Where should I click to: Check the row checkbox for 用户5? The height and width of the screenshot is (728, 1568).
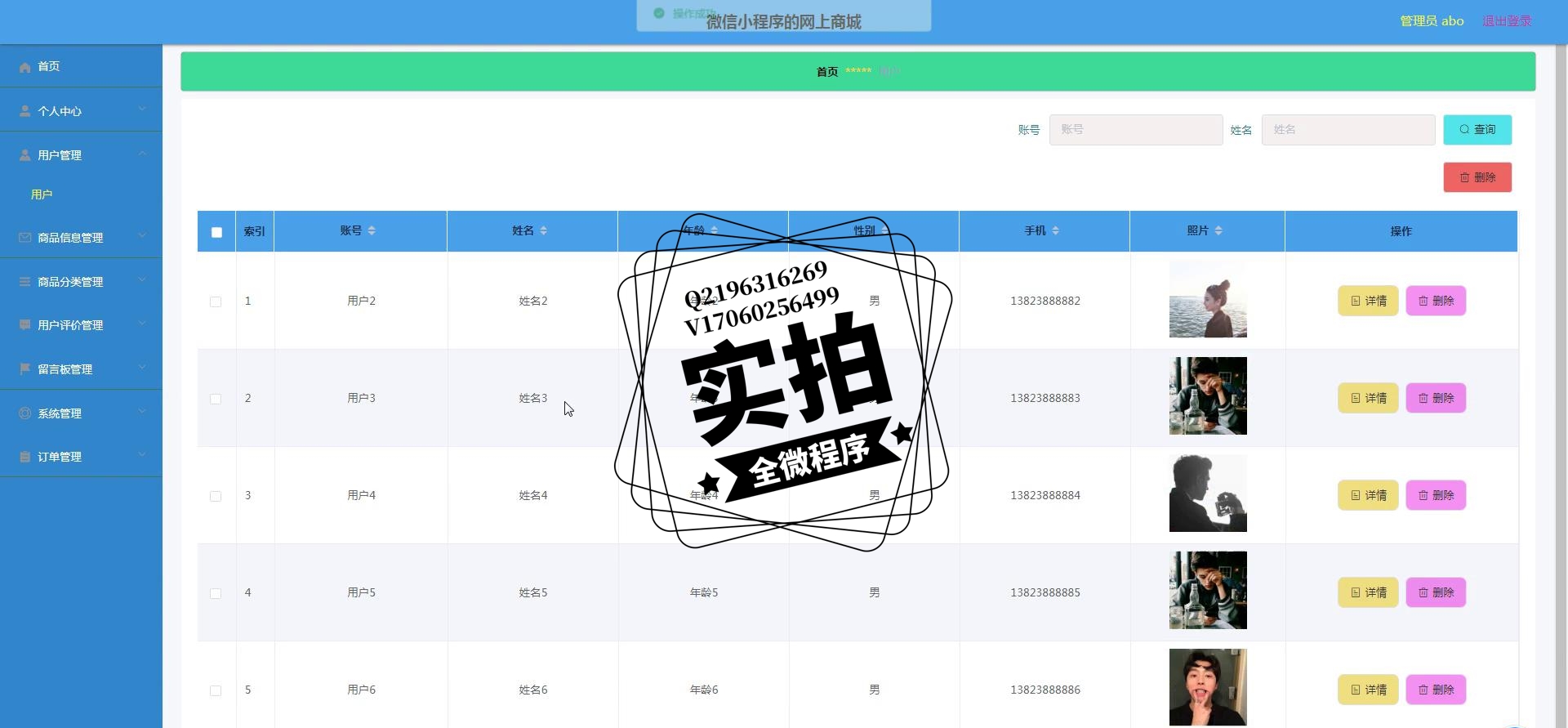tap(216, 593)
